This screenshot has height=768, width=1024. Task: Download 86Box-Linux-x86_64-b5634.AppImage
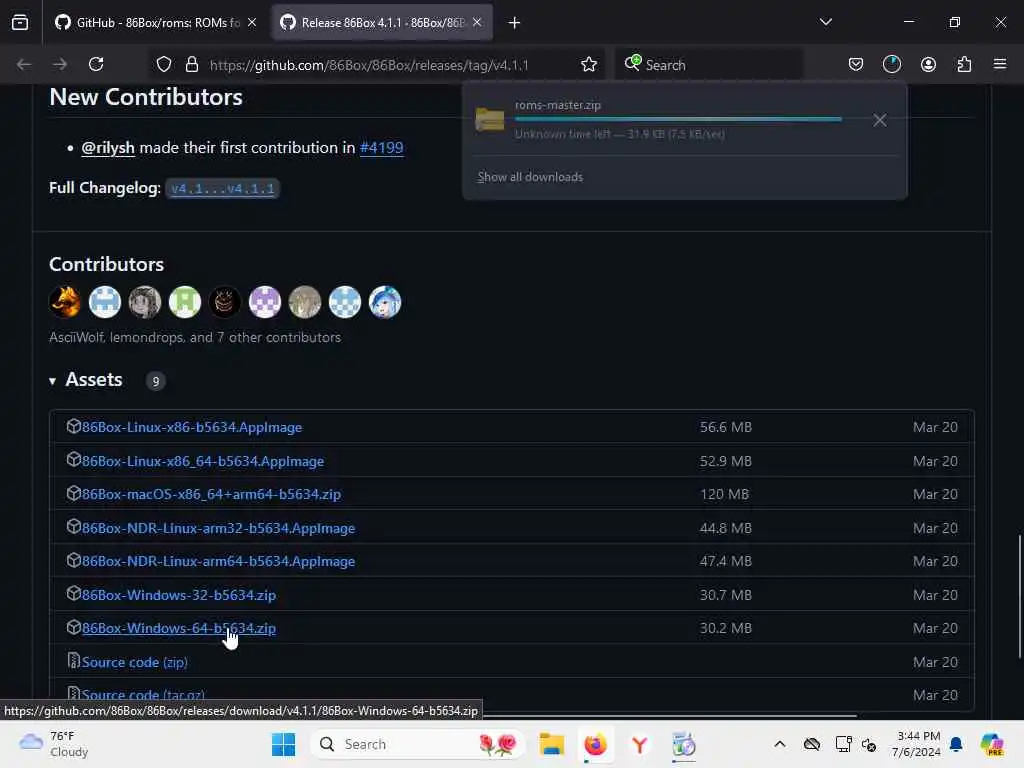tap(202, 461)
